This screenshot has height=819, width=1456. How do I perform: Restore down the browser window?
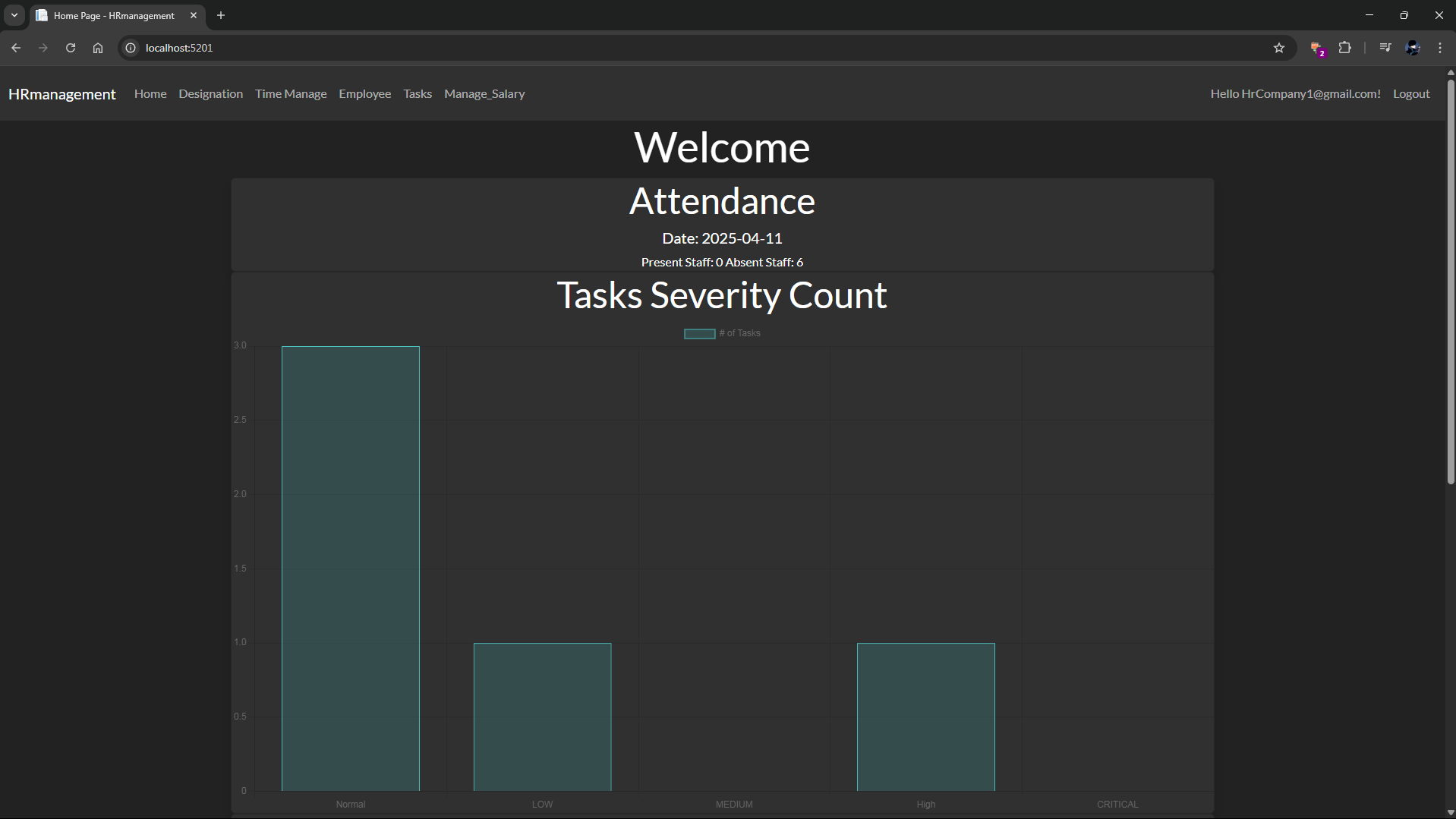[1404, 15]
